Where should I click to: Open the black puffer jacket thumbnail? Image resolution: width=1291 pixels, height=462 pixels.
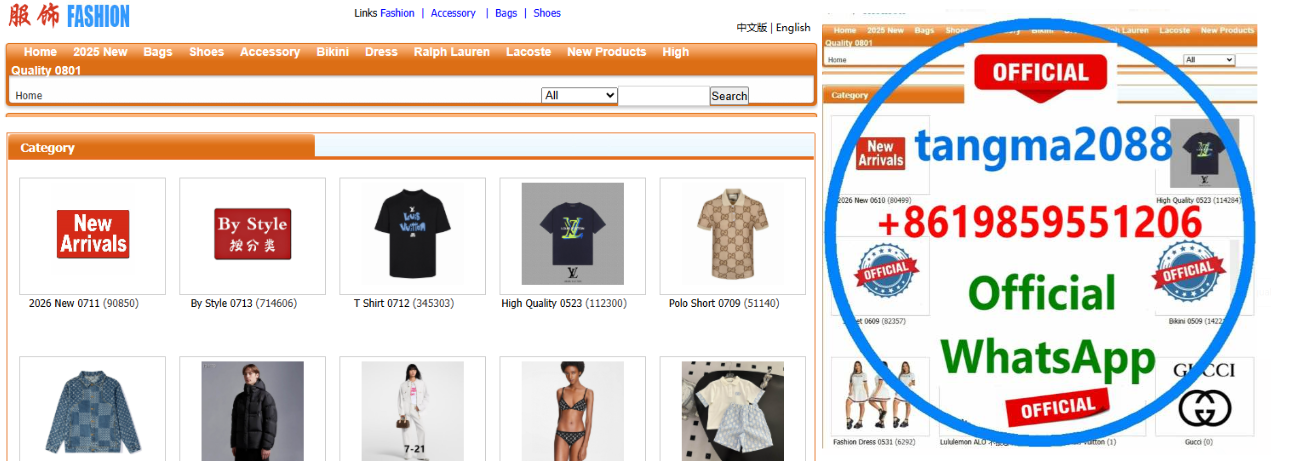(x=253, y=411)
